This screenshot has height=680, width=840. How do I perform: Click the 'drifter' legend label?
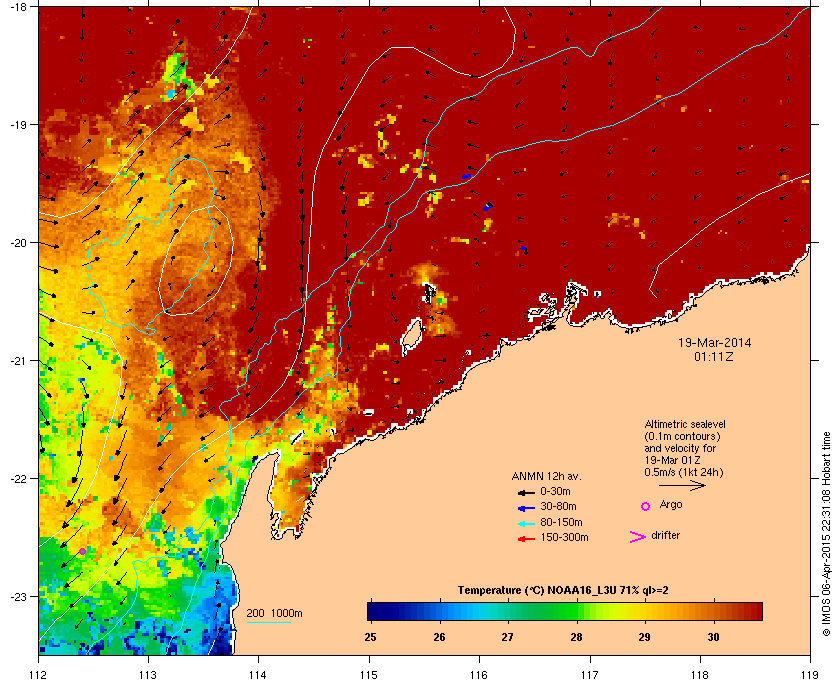tap(665, 535)
